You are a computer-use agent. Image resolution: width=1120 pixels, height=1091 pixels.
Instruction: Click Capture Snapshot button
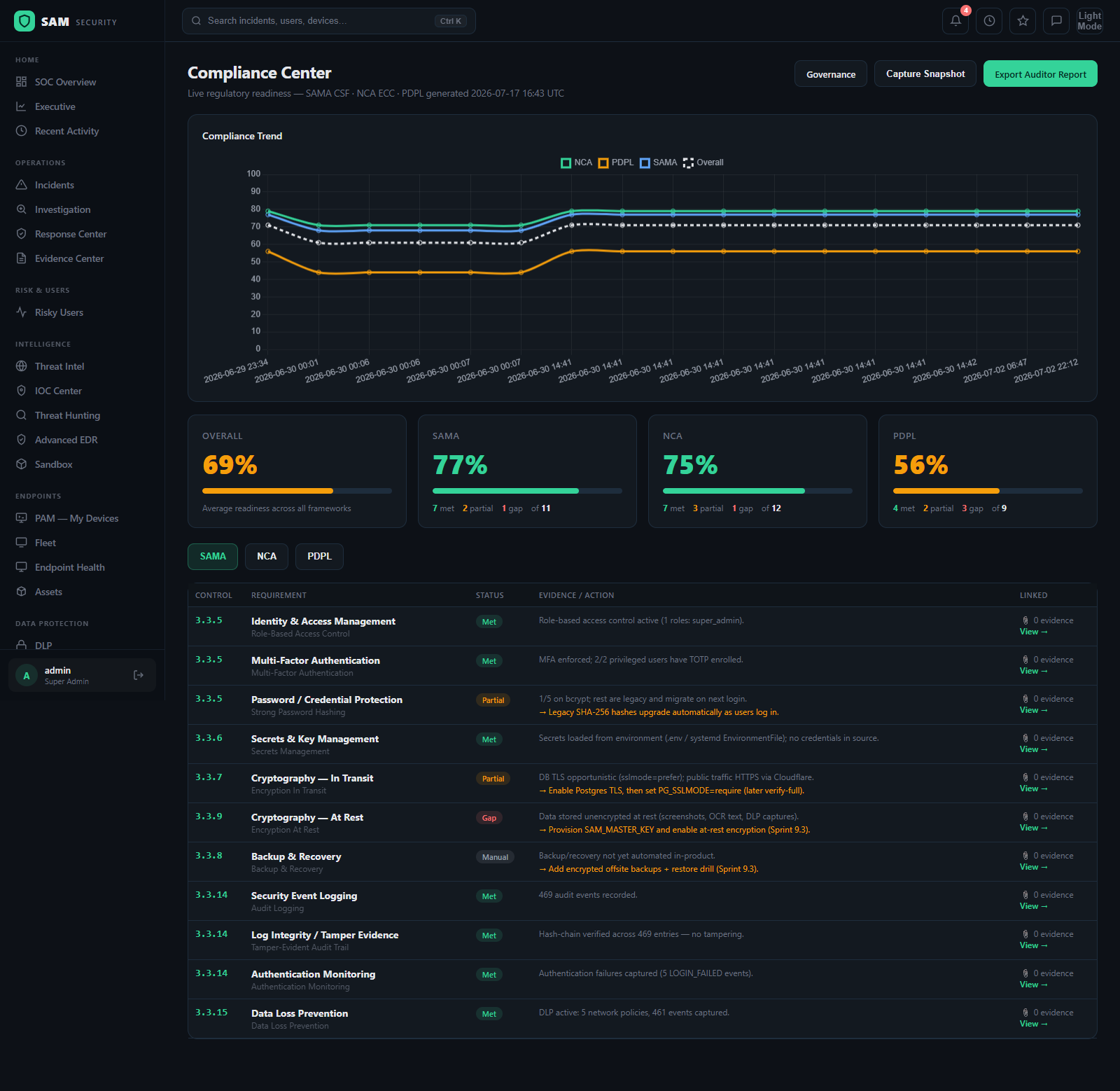[925, 74]
